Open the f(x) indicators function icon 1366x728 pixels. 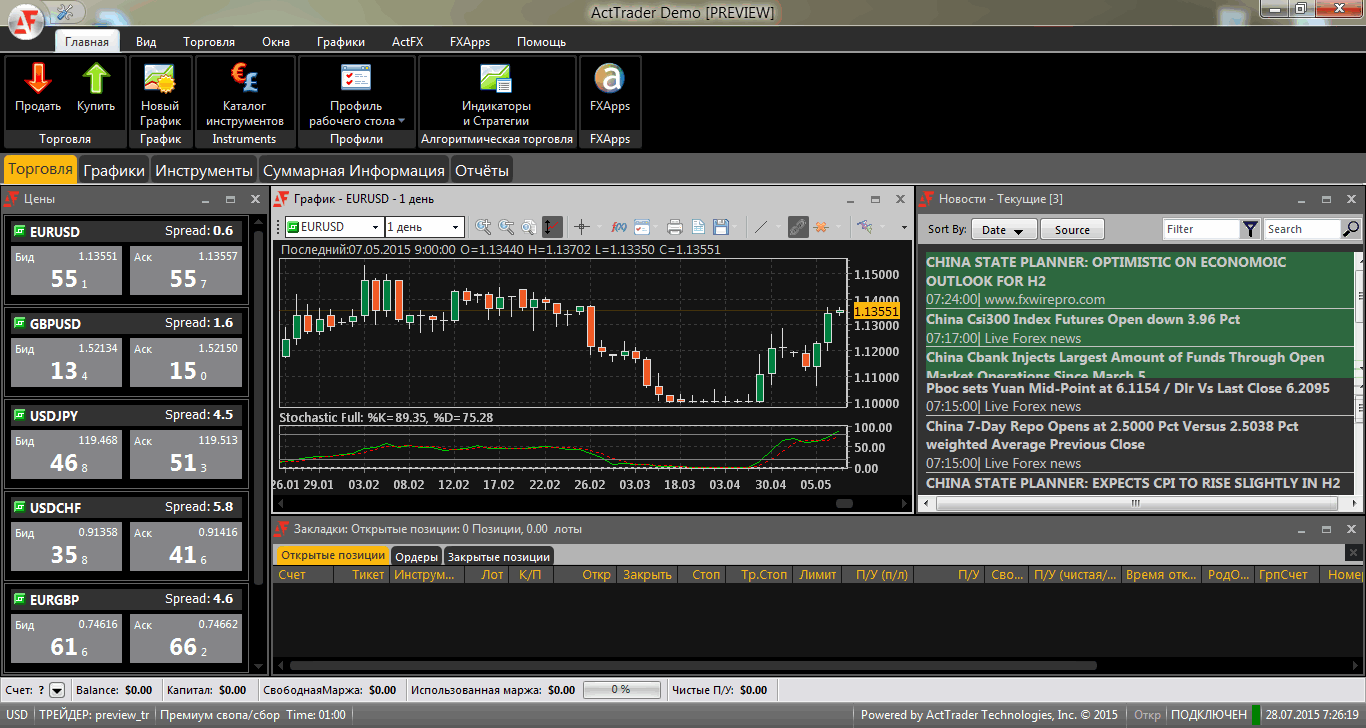click(x=619, y=227)
